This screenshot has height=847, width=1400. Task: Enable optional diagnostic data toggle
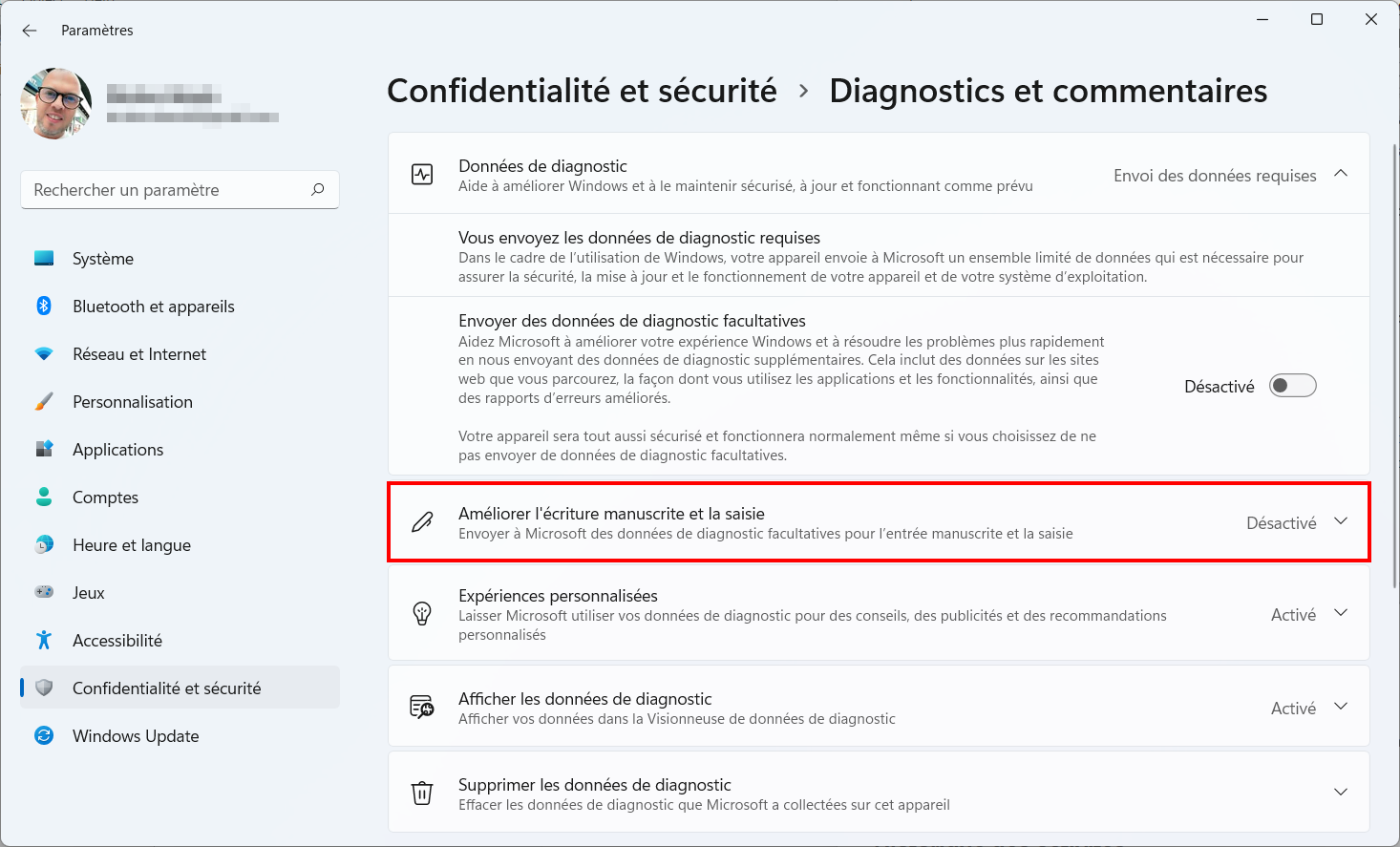coord(1292,386)
